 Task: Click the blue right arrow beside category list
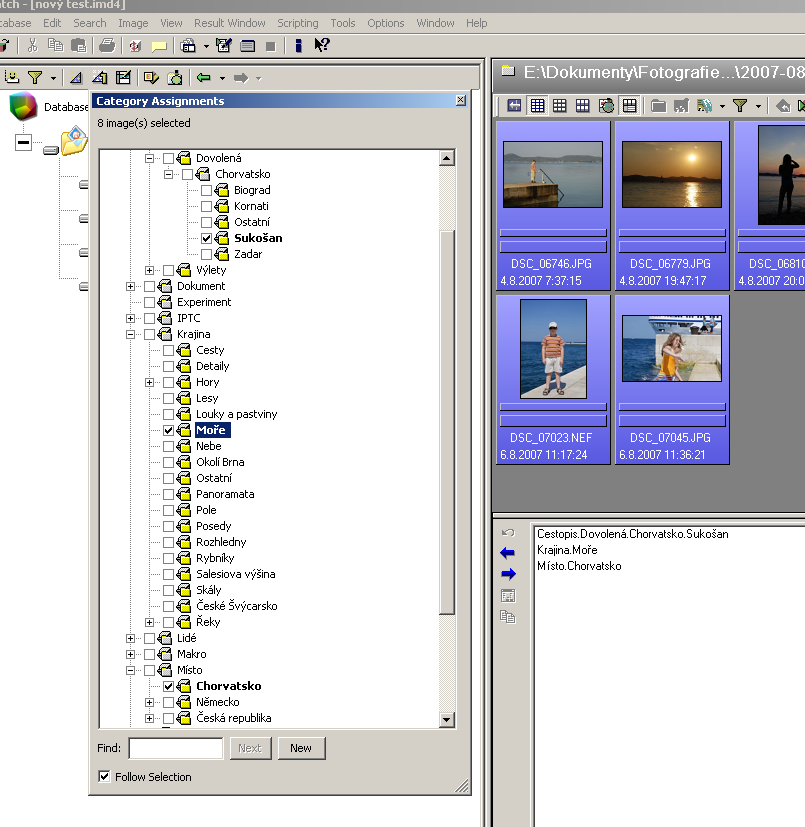(508, 574)
